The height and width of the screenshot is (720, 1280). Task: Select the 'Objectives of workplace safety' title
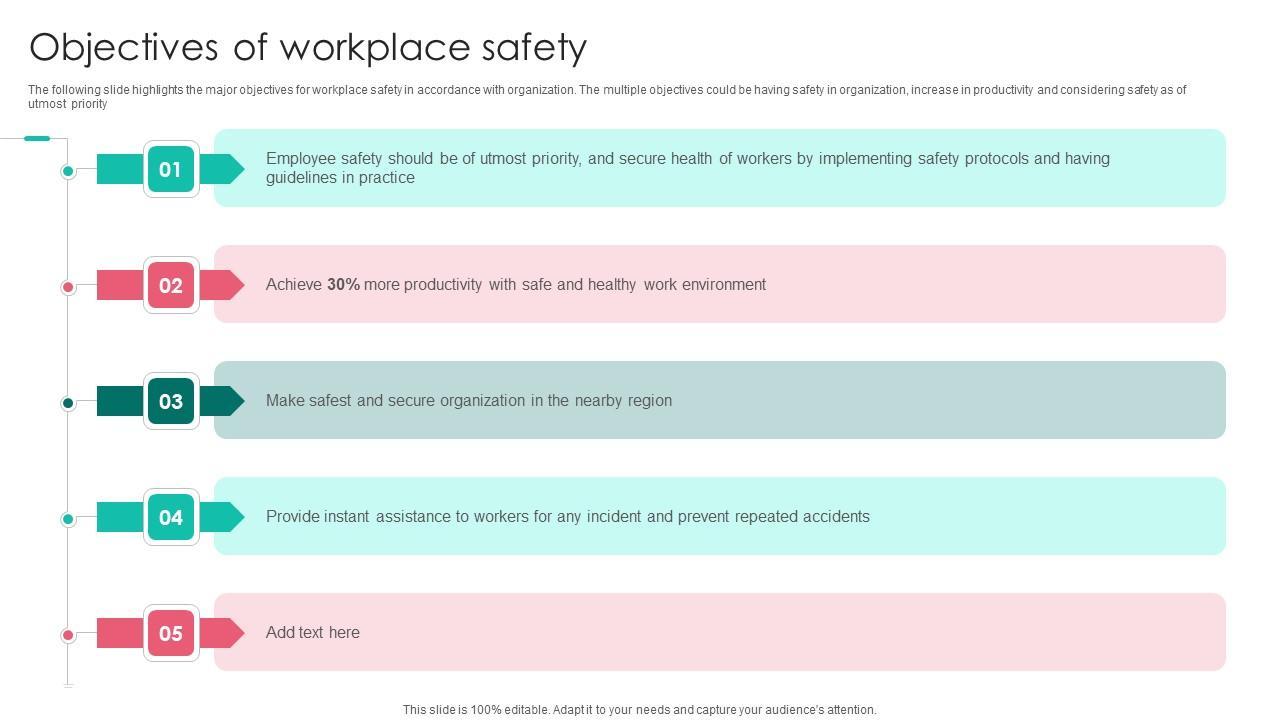pyautogui.click(x=308, y=47)
